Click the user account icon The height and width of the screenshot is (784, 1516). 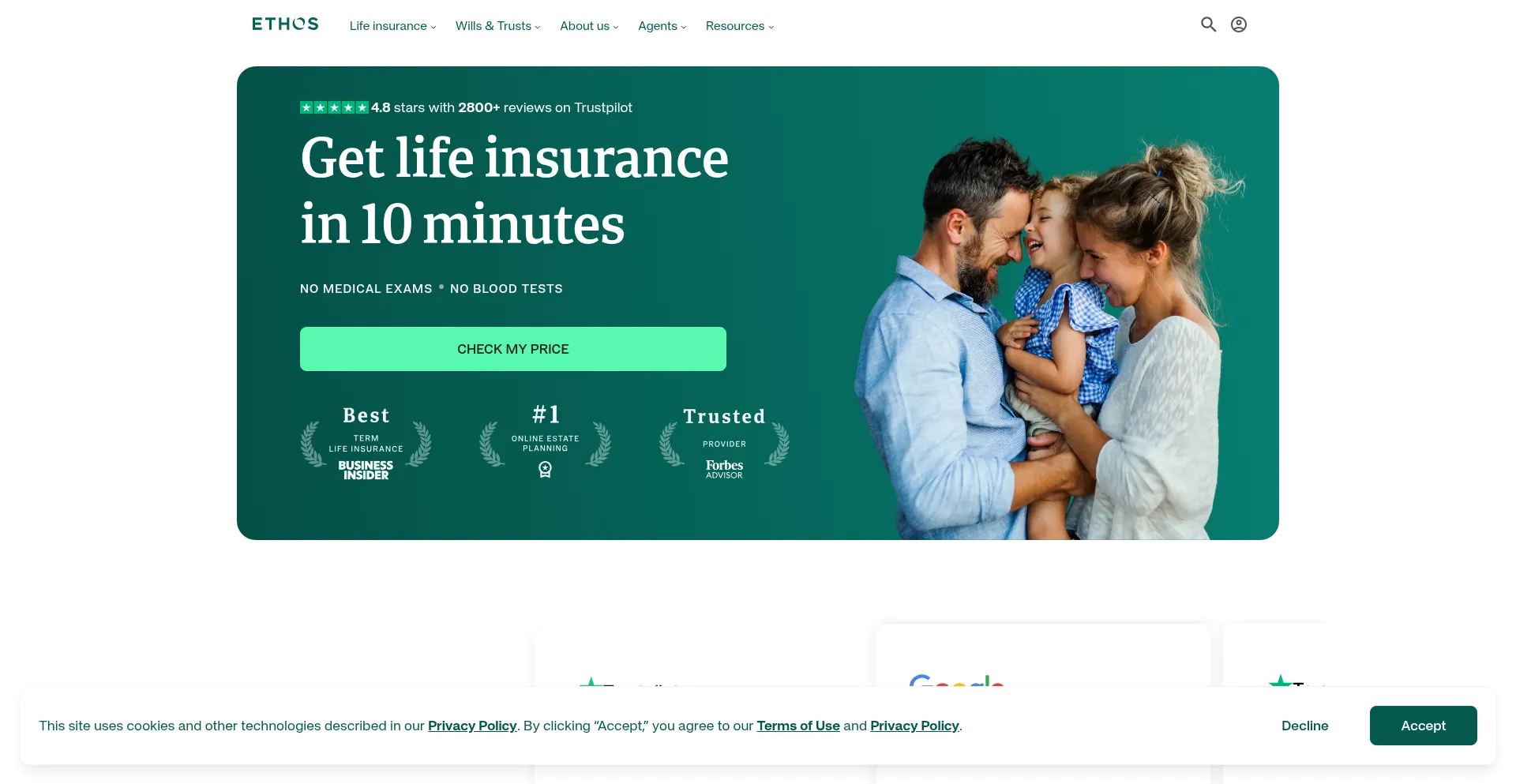point(1239,24)
